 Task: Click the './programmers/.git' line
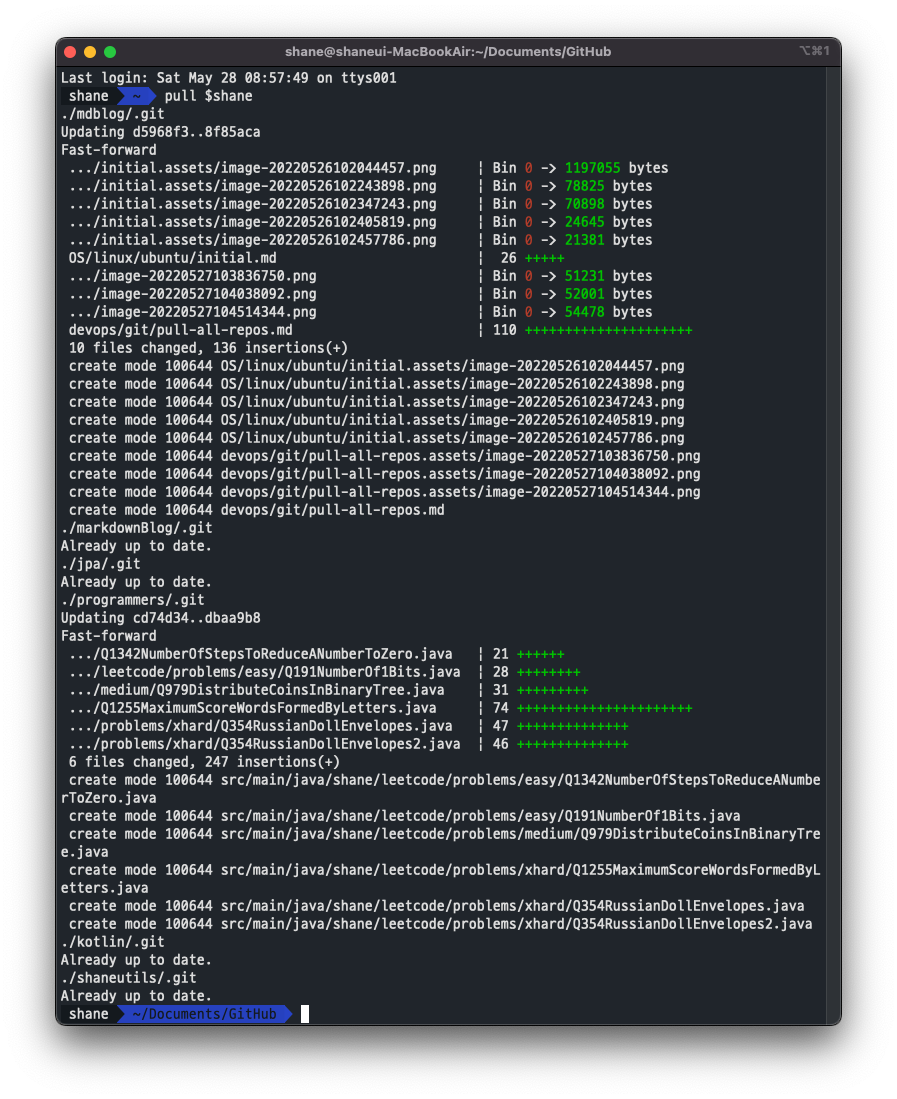132,600
